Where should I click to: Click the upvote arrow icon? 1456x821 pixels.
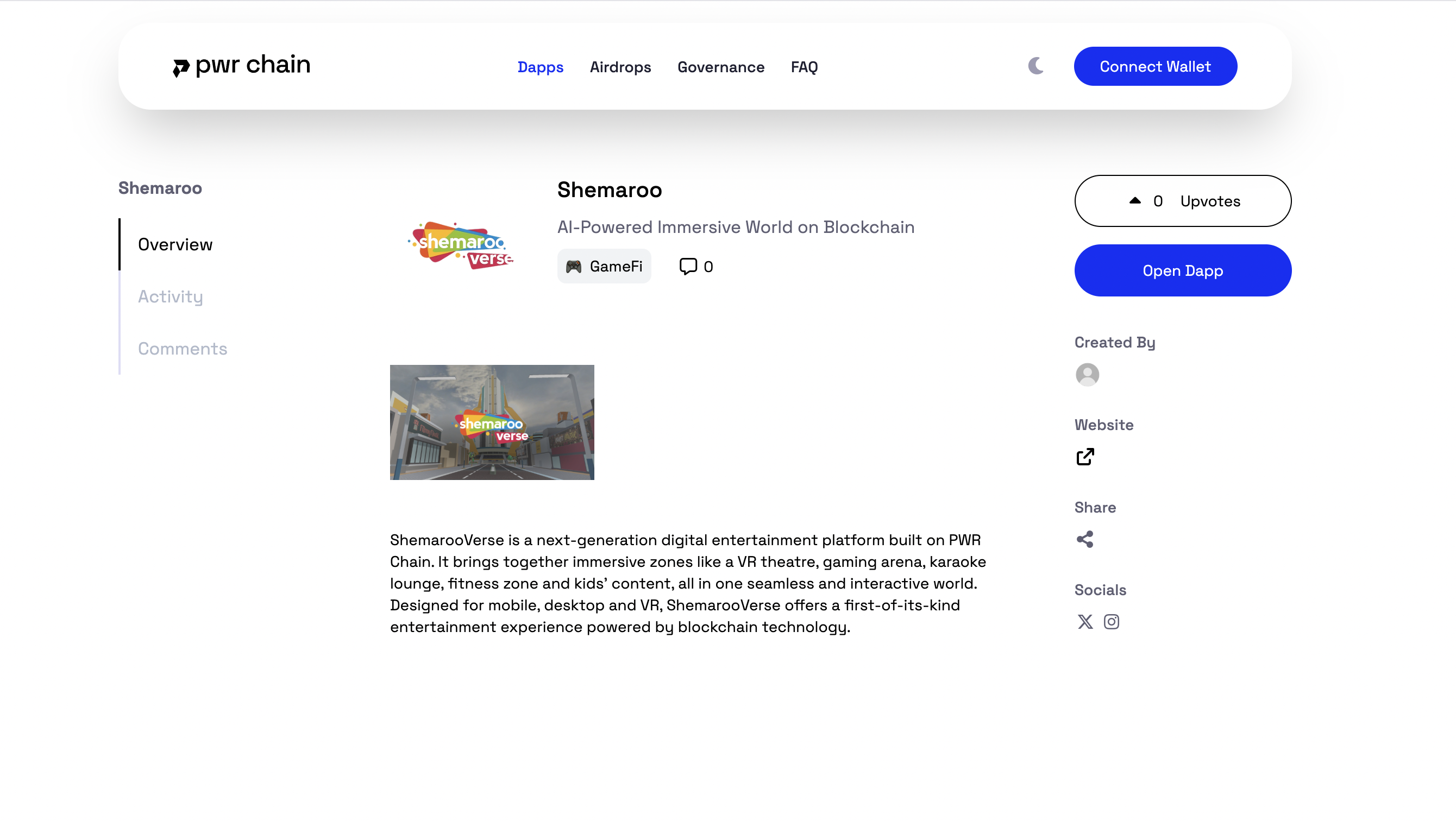pos(1134,200)
